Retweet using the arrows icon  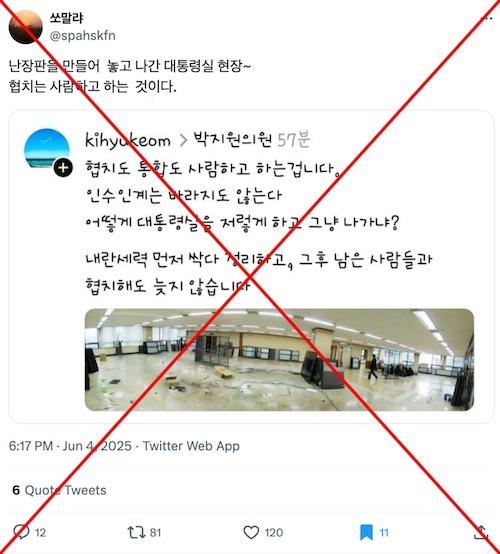pos(136,532)
